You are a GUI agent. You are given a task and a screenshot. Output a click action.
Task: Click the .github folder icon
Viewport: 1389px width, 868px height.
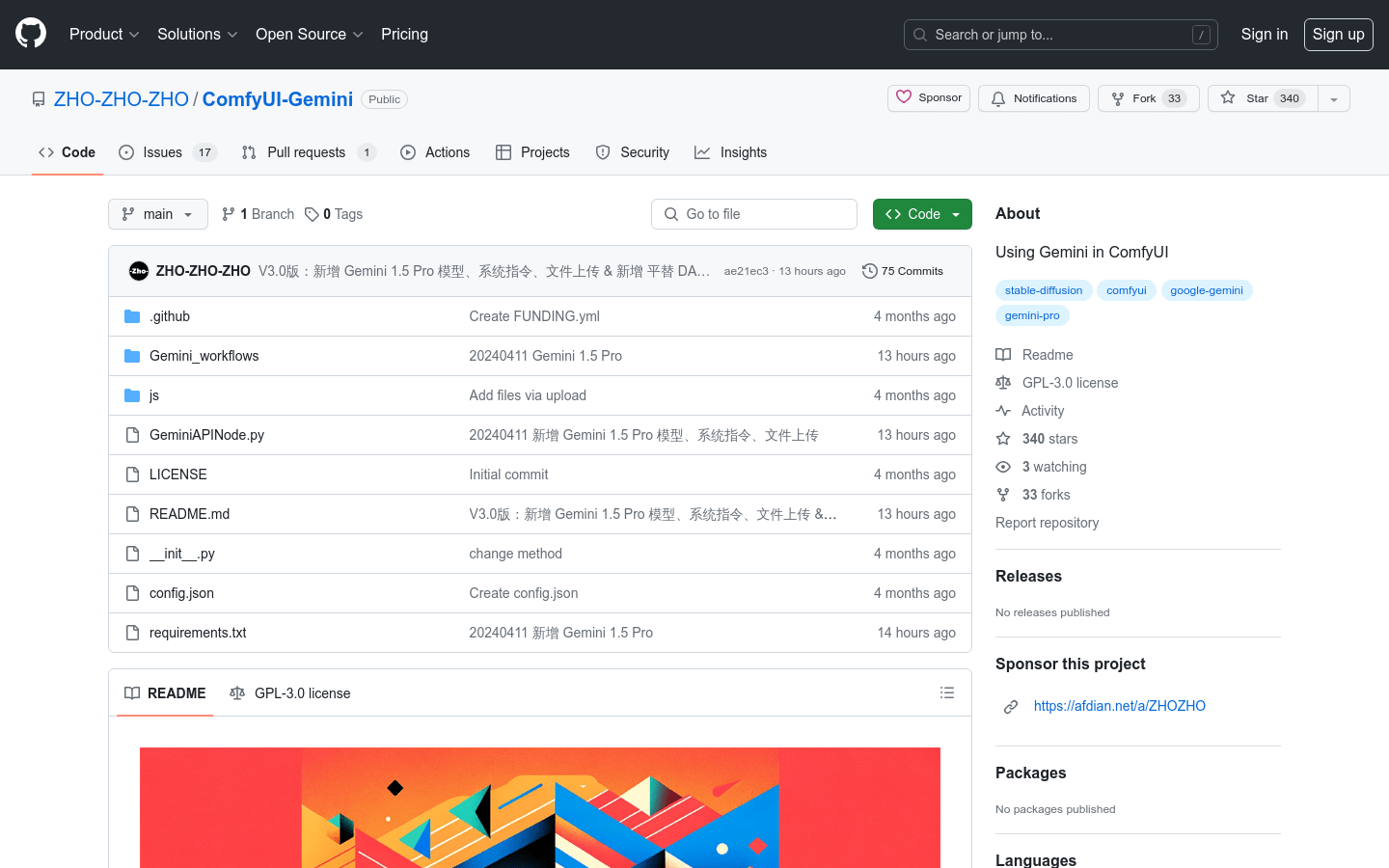point(132,316)
